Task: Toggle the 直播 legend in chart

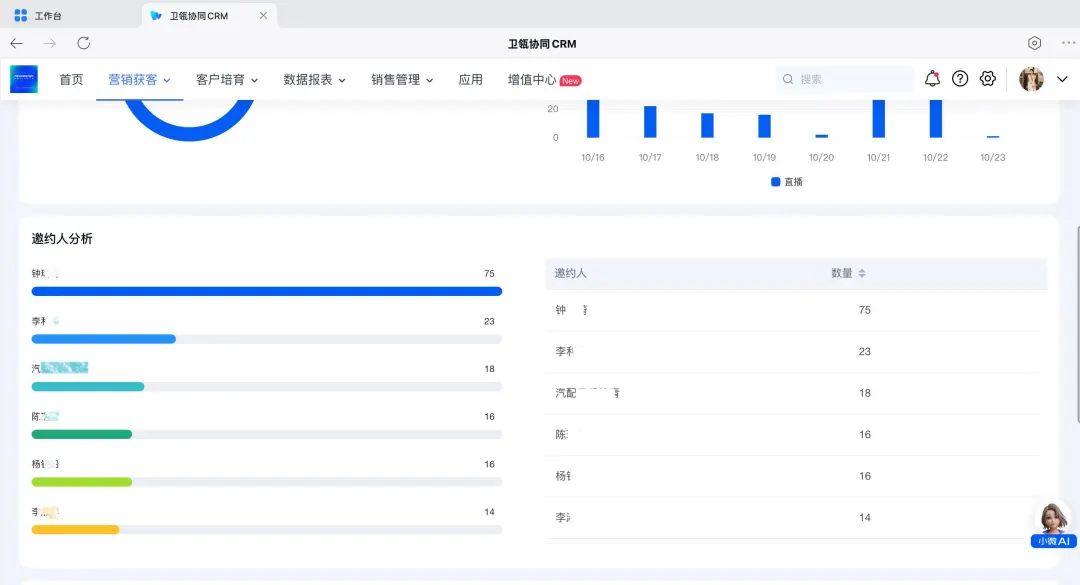Action: [787, 182]
